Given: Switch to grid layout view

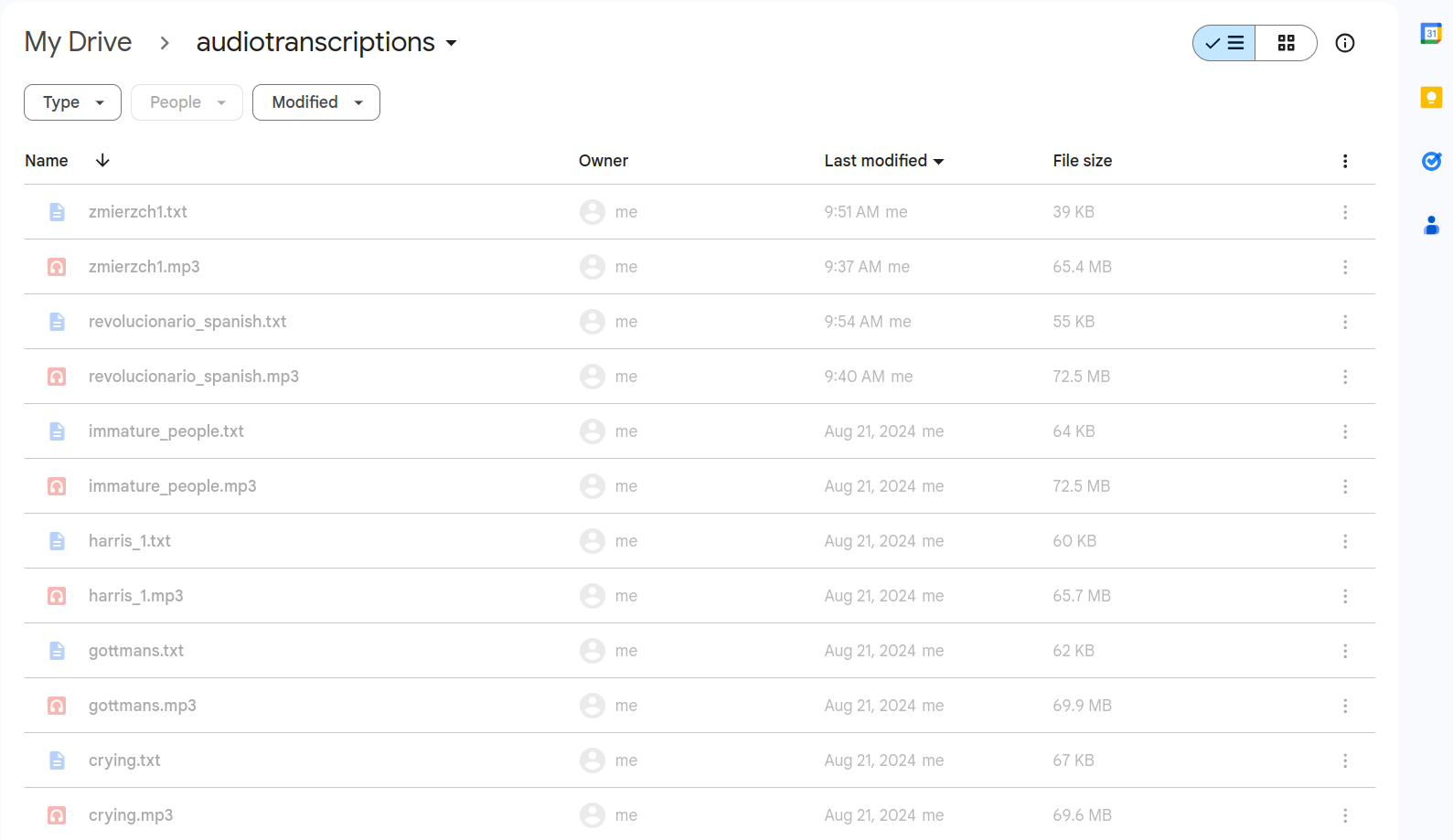Looking at the screenshot, I should tap(1286, 43).
